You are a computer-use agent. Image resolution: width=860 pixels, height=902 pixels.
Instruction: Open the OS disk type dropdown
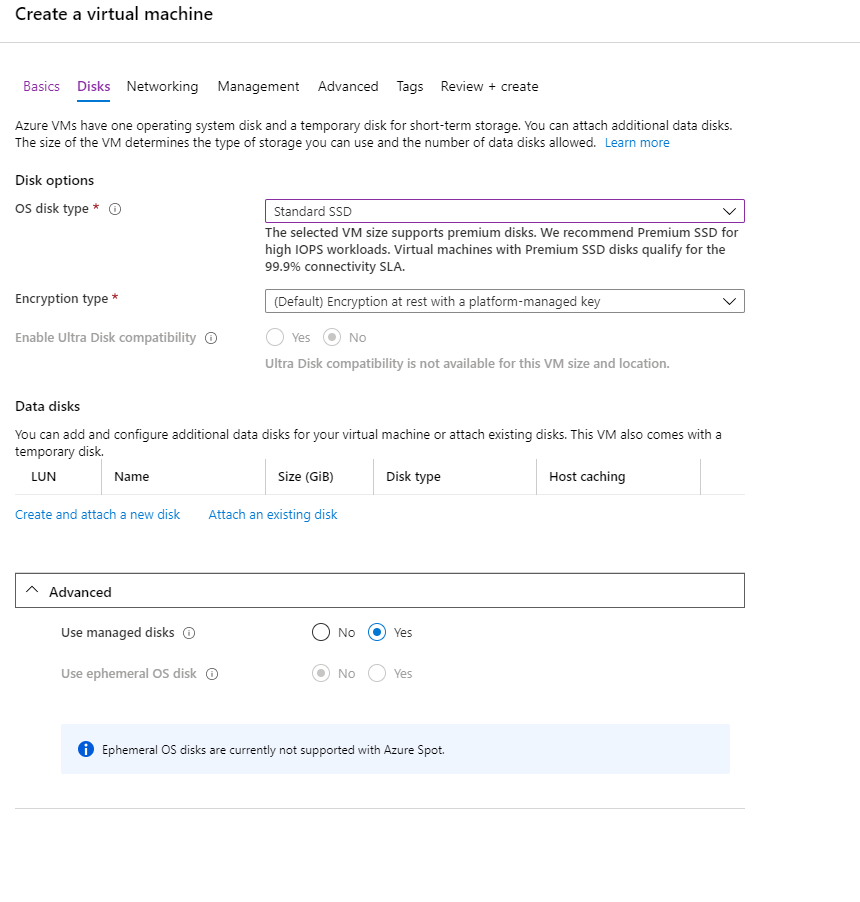504,211
